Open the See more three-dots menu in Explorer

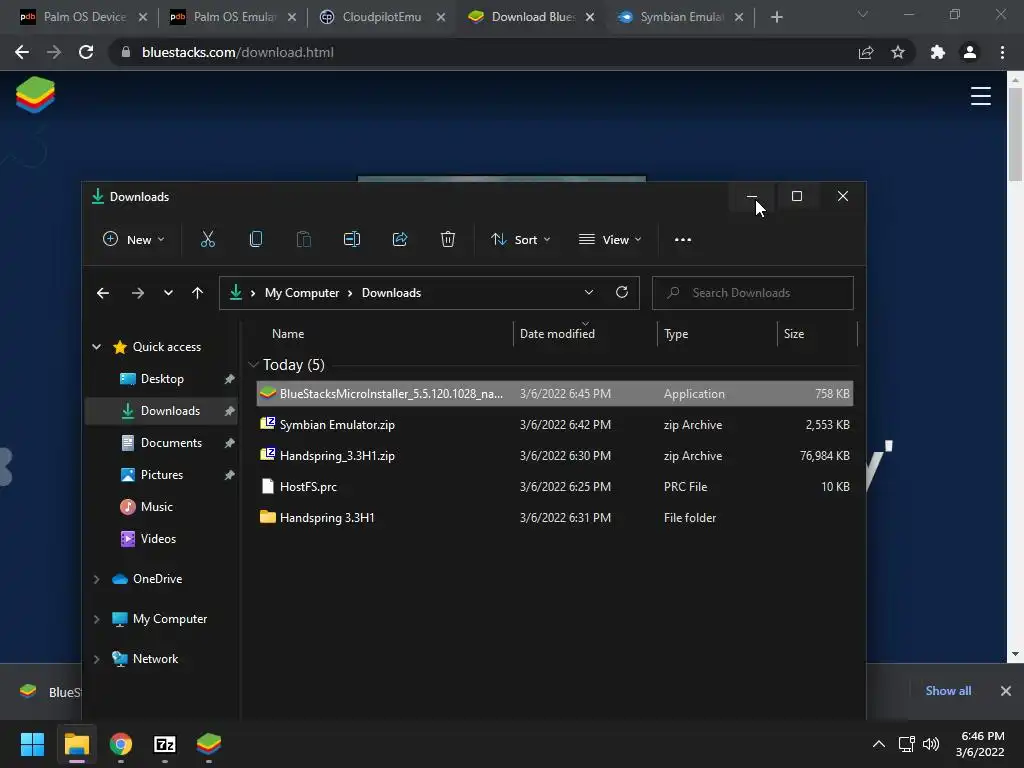682,240
